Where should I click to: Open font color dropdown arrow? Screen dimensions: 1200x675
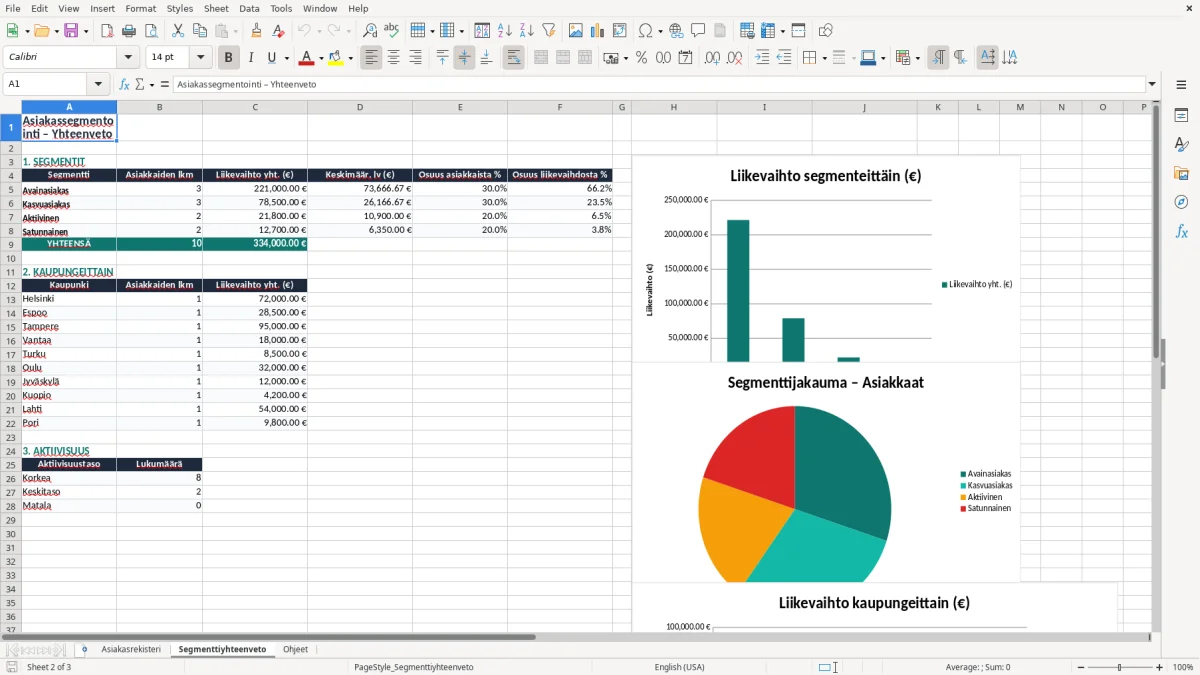[x=321, y=58]
